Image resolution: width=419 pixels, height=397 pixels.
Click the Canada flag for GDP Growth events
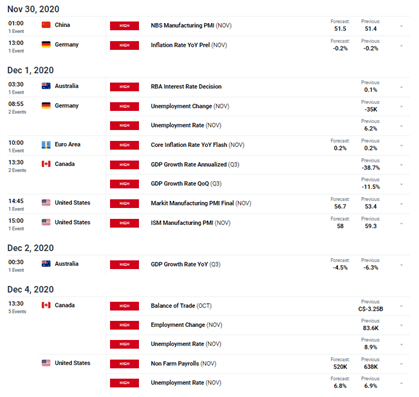(46, 164)
